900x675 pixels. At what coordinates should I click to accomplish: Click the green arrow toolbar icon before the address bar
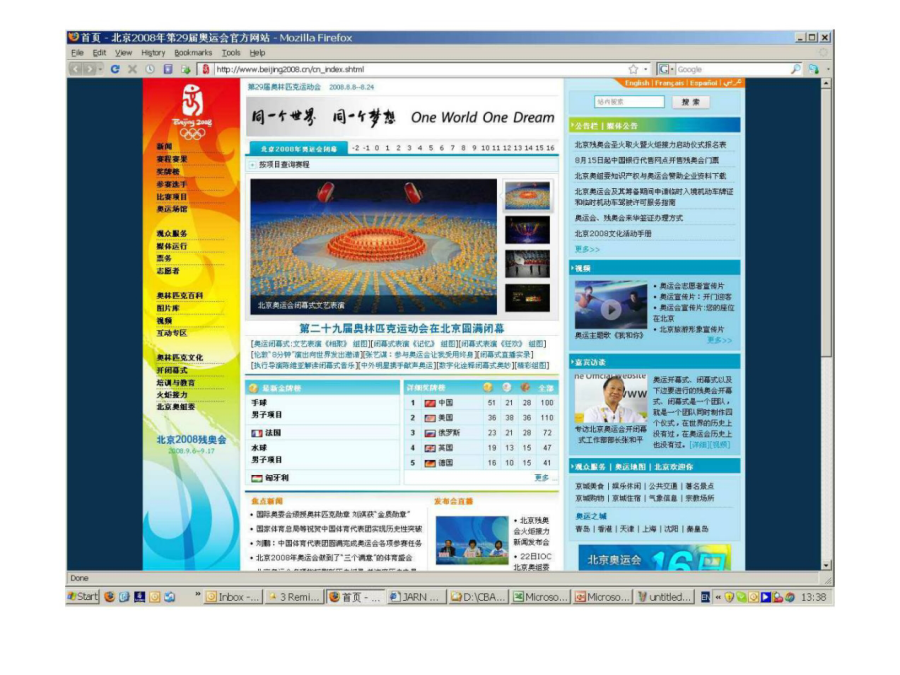[185, 69]
